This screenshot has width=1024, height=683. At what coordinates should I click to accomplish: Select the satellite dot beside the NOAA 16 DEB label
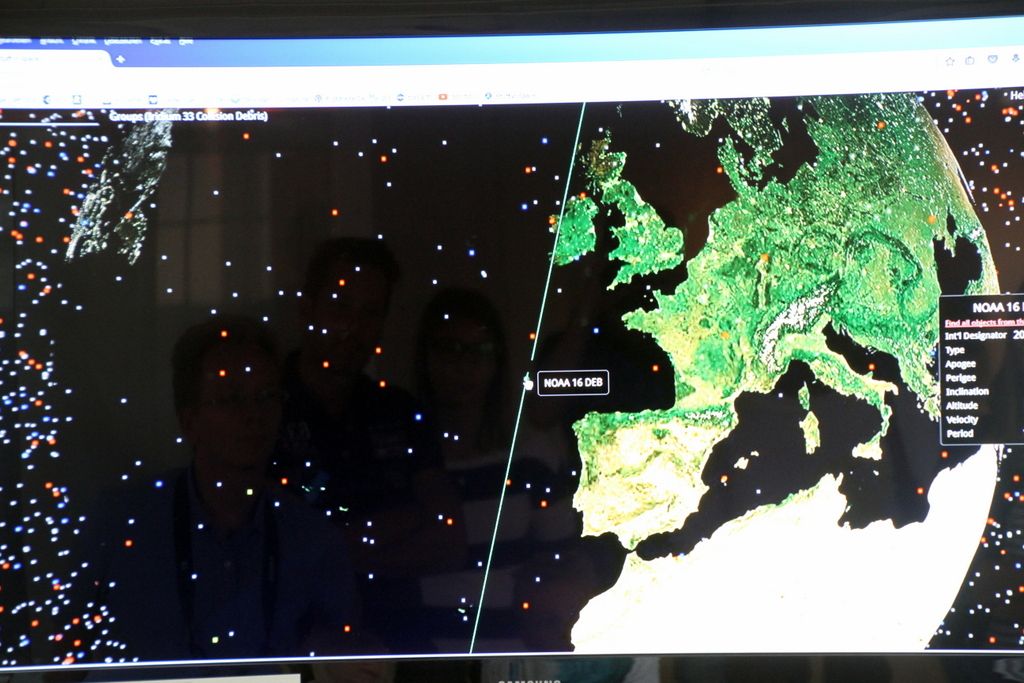pyautogui.click(x=528, y=381)
